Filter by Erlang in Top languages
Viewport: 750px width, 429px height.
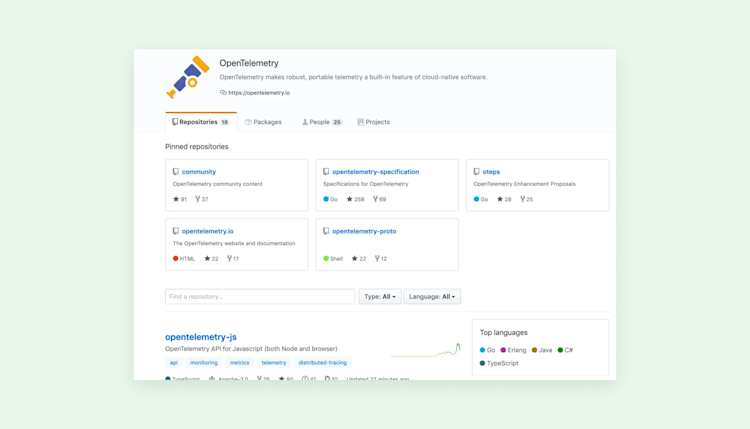tap(513, 350)
